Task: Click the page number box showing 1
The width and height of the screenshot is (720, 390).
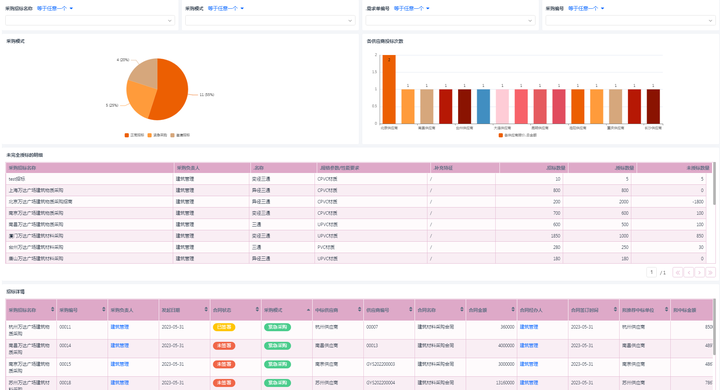Action: [x=651, y=272]
